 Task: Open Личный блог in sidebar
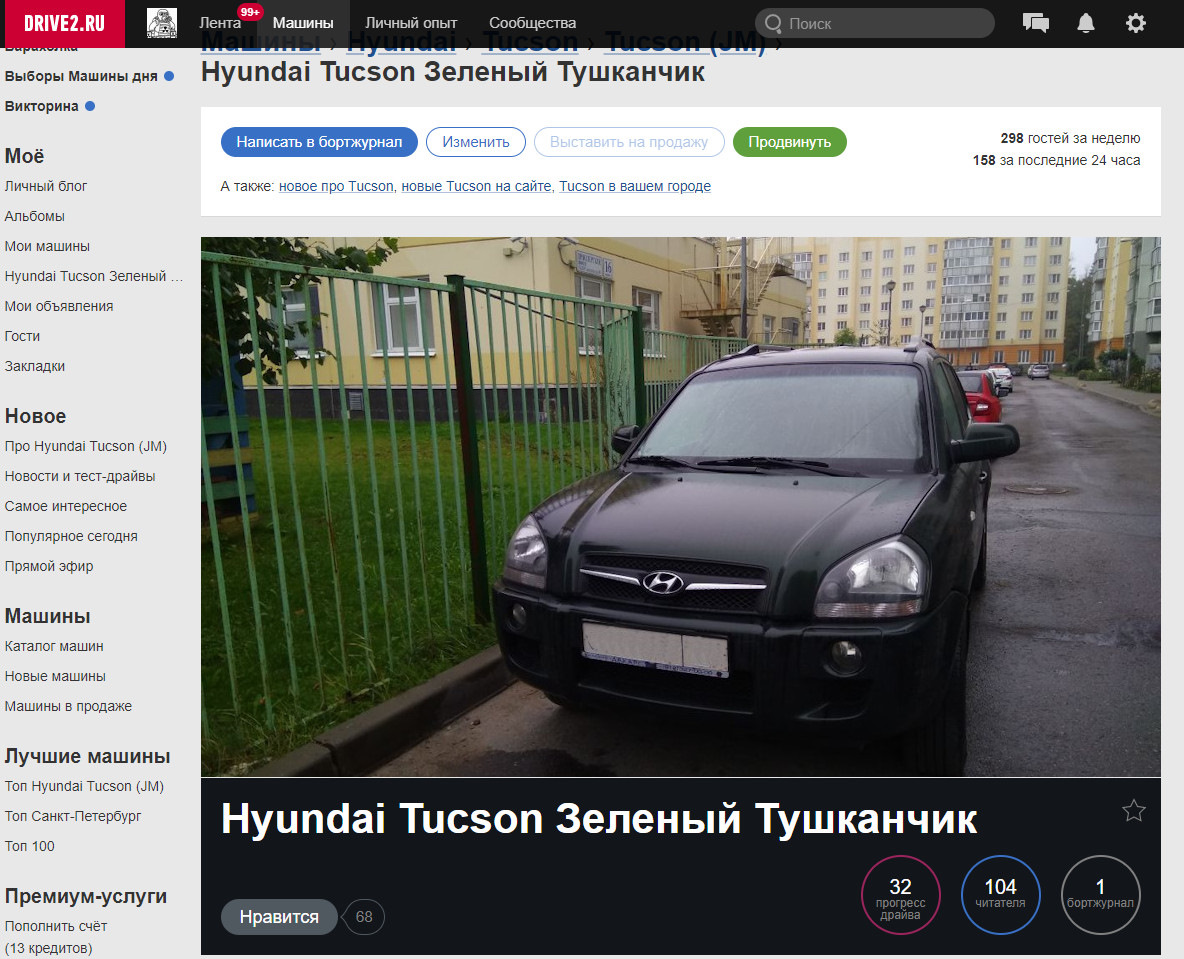click(46, 186)
